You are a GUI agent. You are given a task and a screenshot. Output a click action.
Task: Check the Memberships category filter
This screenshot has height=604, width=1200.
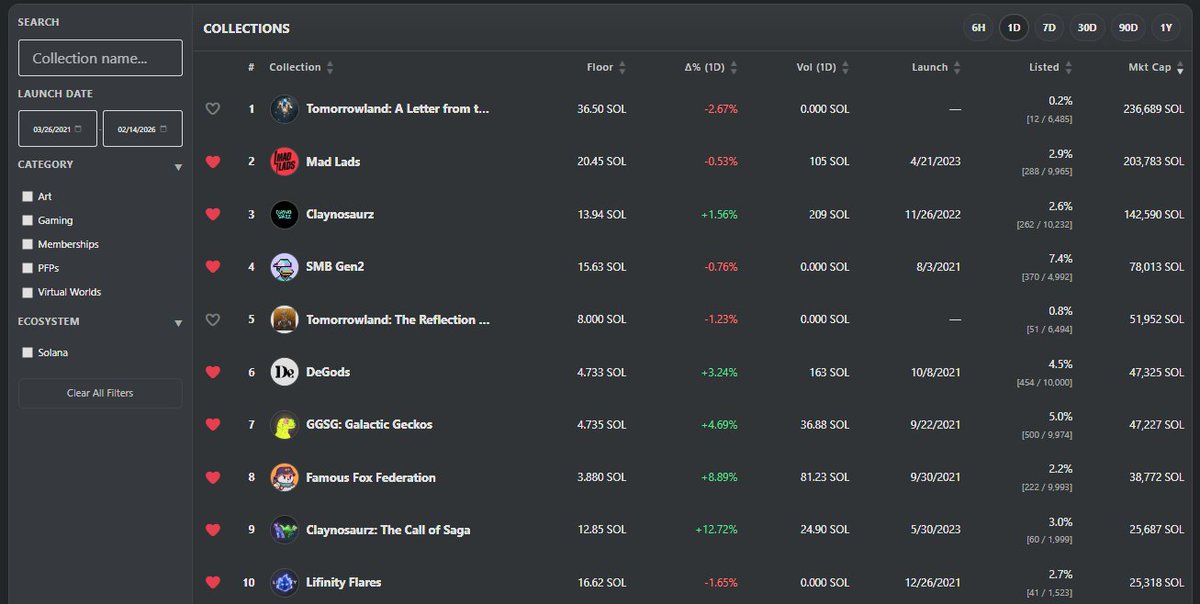[x=28, y=245]
